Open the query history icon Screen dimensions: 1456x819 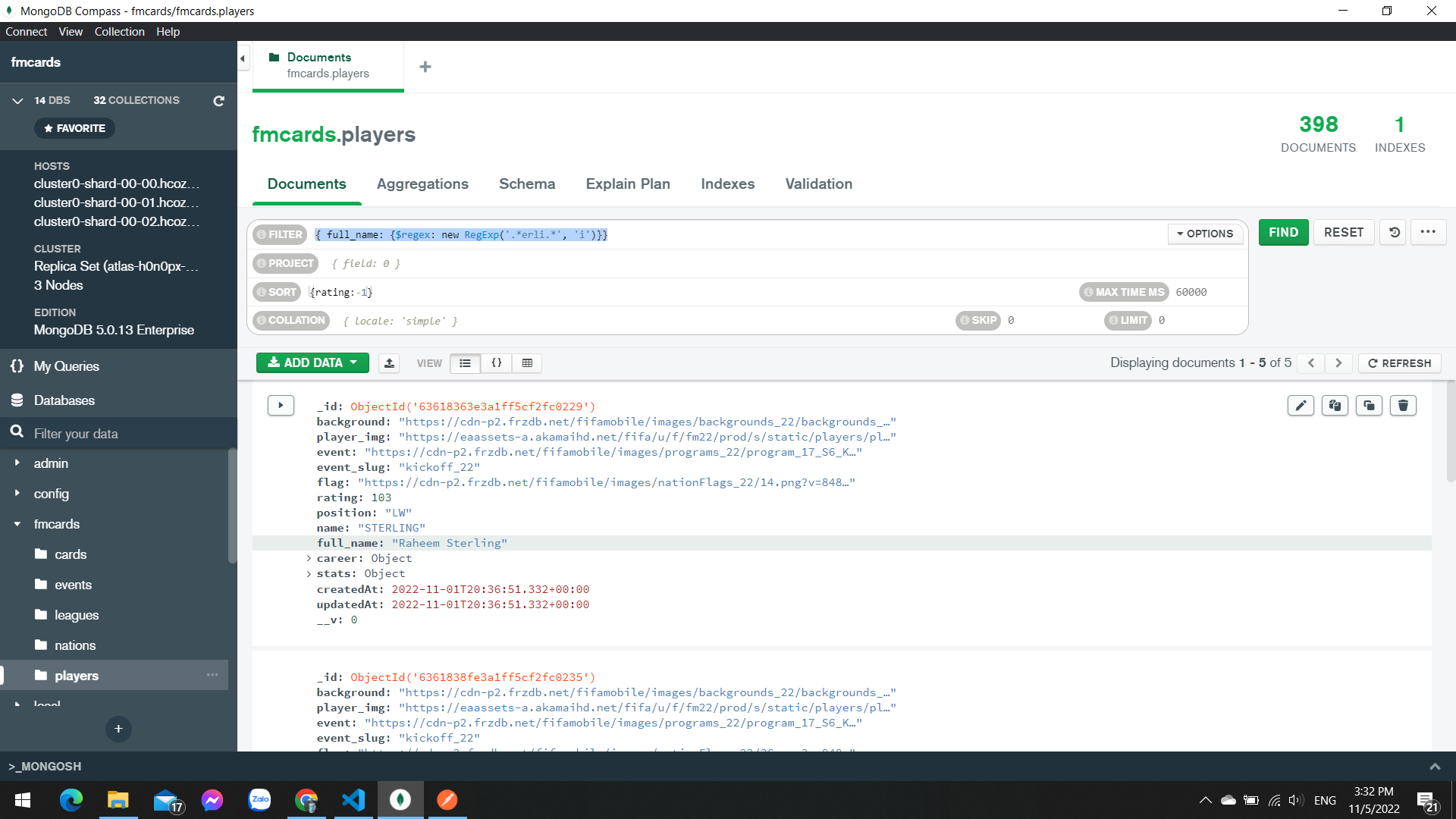tap(1394, 233)
